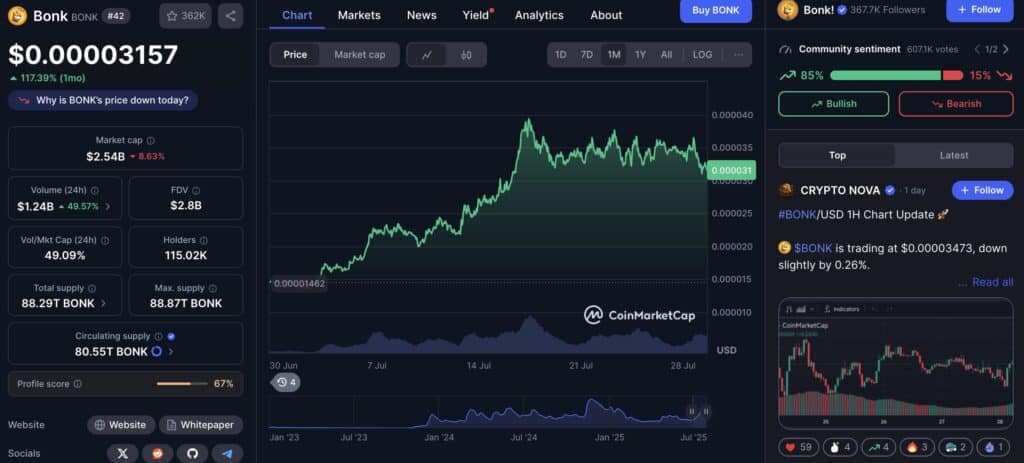
Task: Click Buy BONK button
Action: click(x=716, y=10)
